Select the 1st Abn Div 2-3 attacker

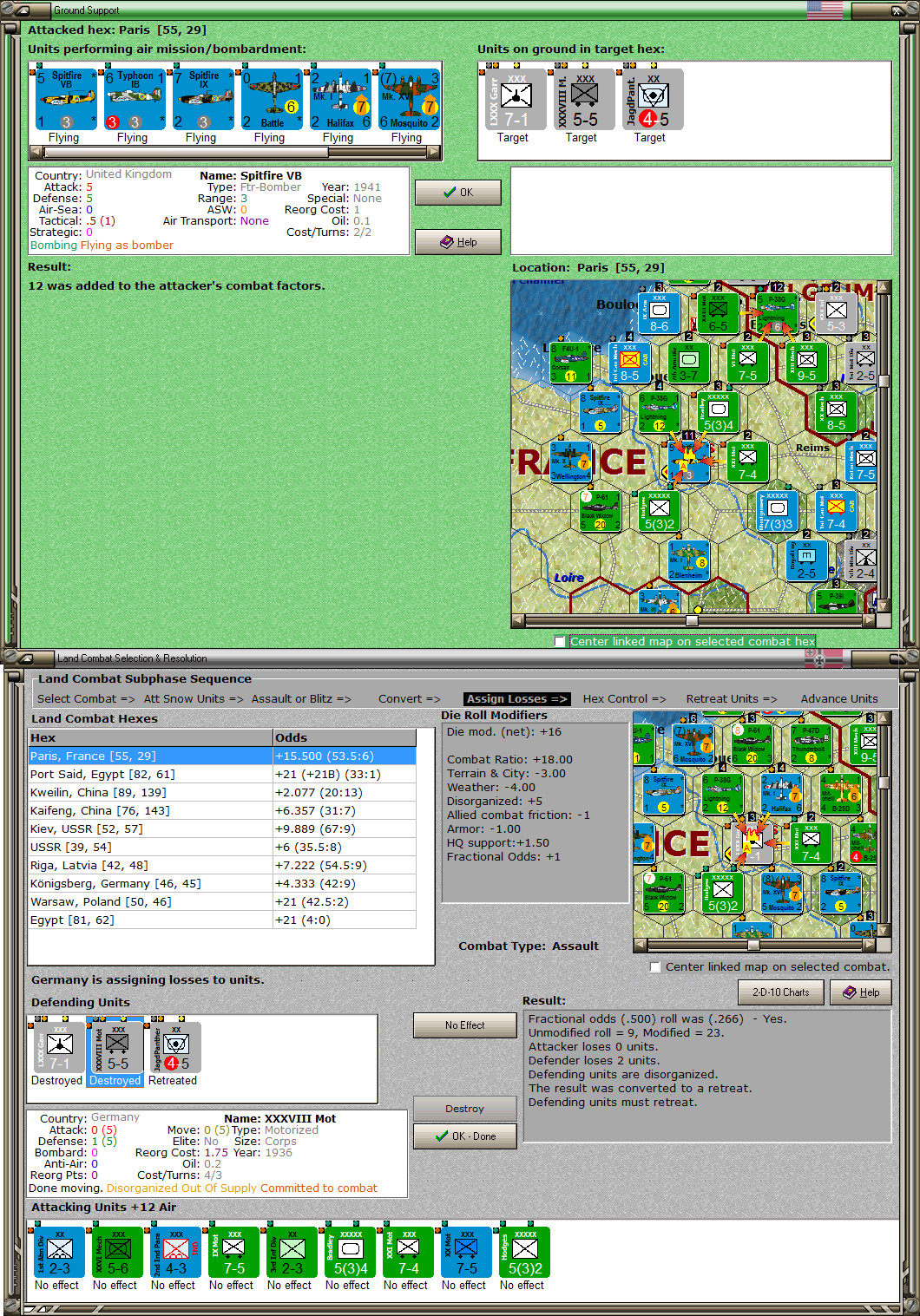pos(58,1252)
